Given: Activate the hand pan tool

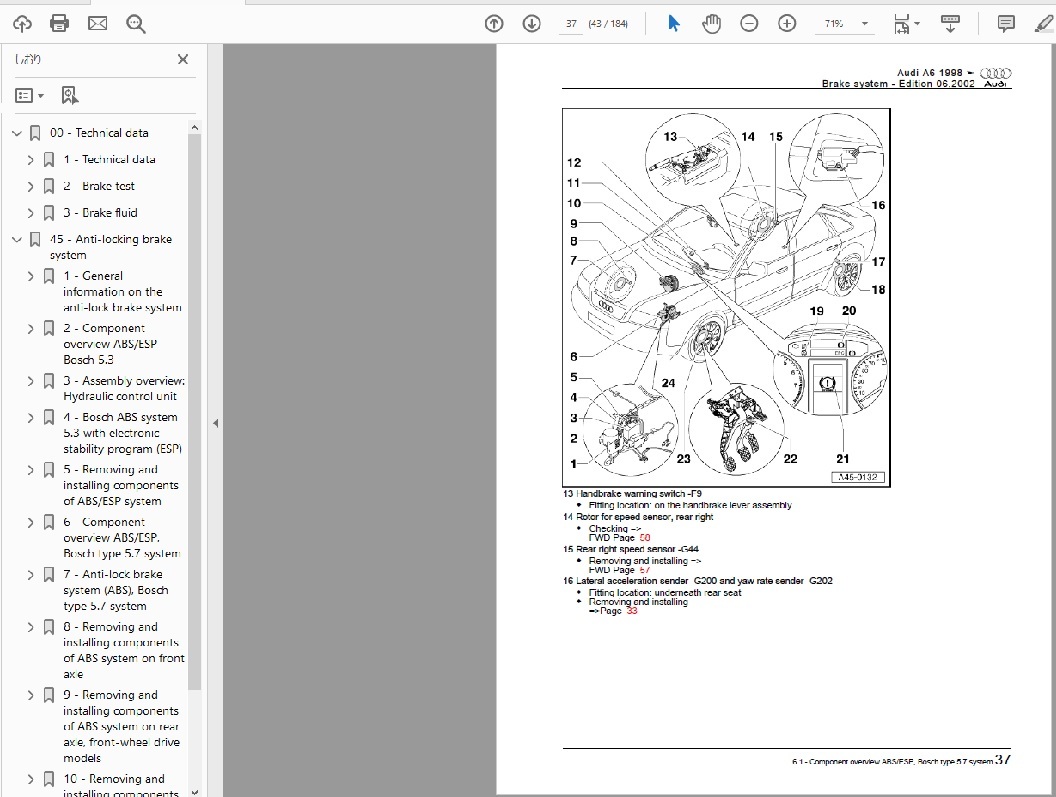Looking at the screenshot, I should [x=711, y=24].
